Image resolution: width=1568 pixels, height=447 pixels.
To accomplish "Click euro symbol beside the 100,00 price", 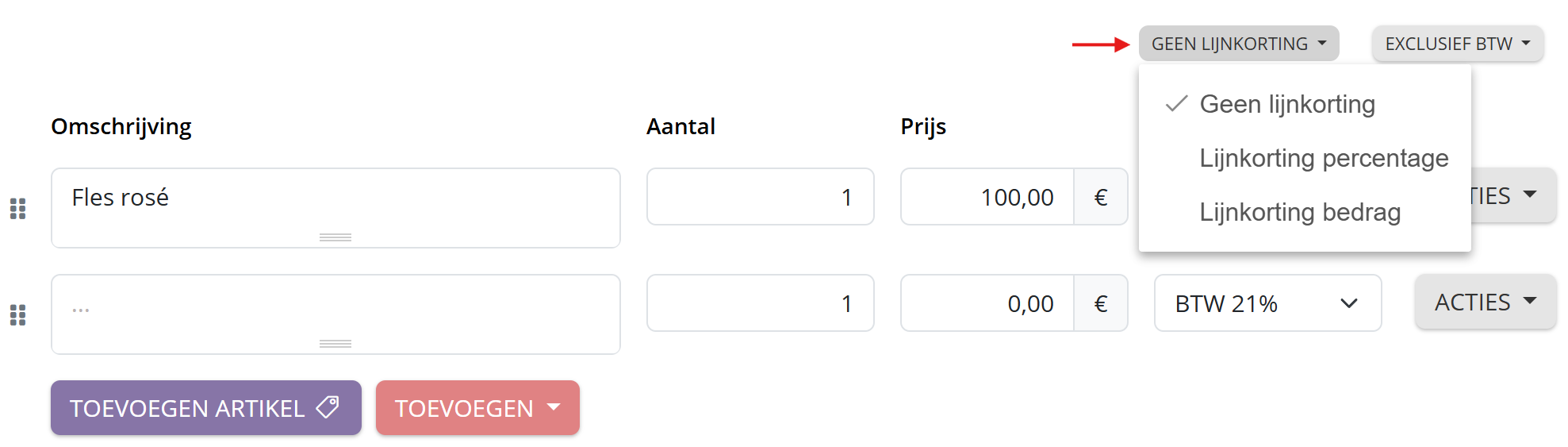I will point(1100,197).
